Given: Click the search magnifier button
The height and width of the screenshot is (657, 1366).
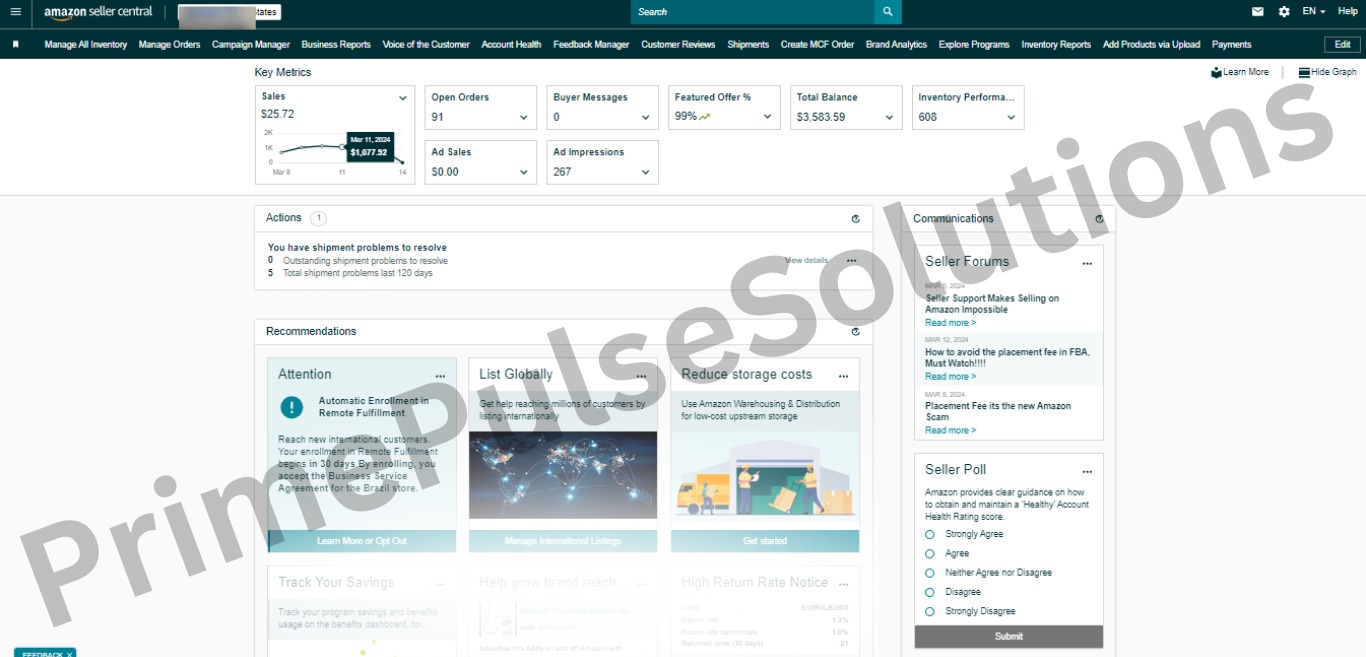Looking at the screenshot, I should pos(887,12).
